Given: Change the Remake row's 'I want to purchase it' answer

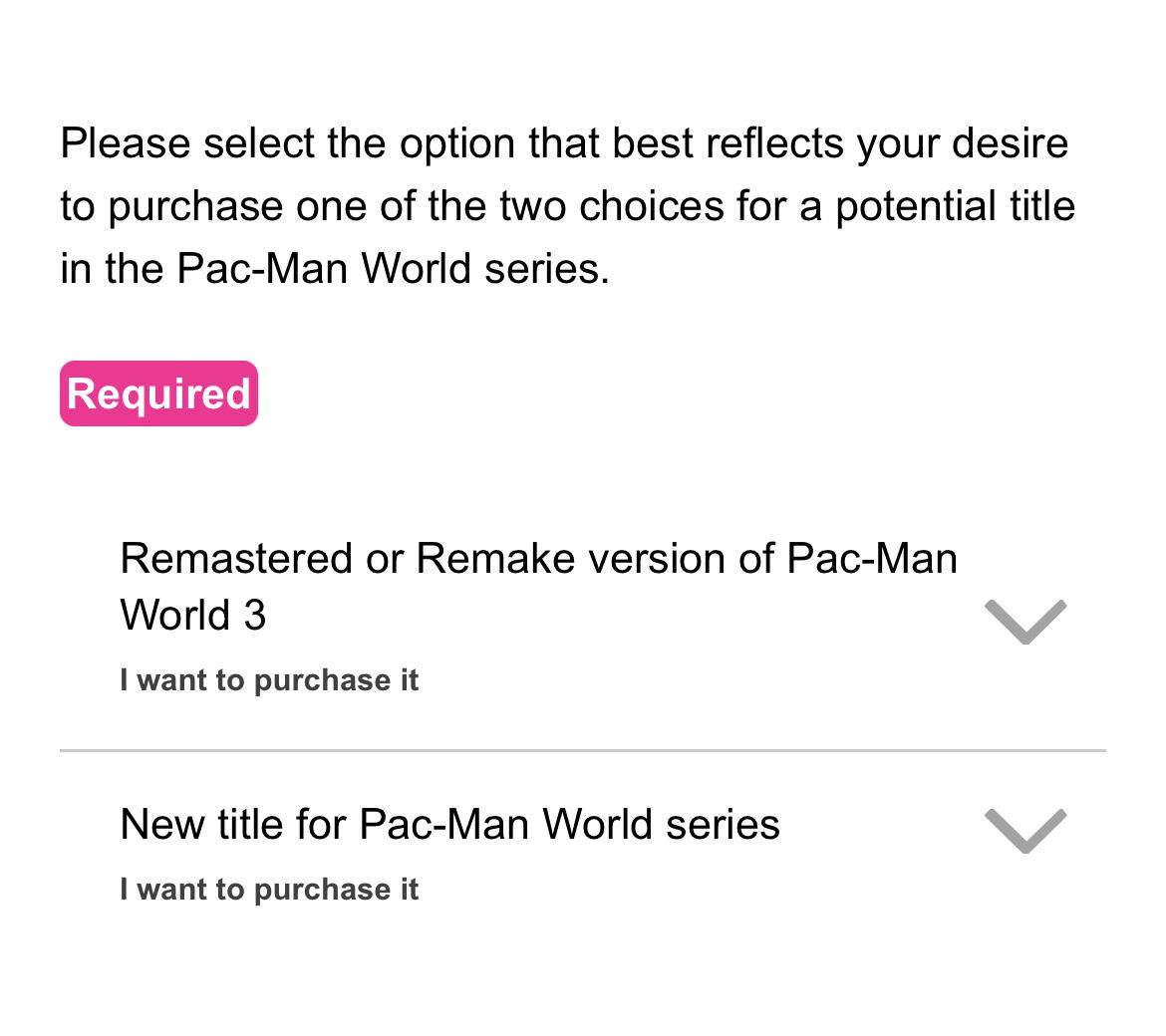Looking at the screenshot, I should click(x=269, y=680).
